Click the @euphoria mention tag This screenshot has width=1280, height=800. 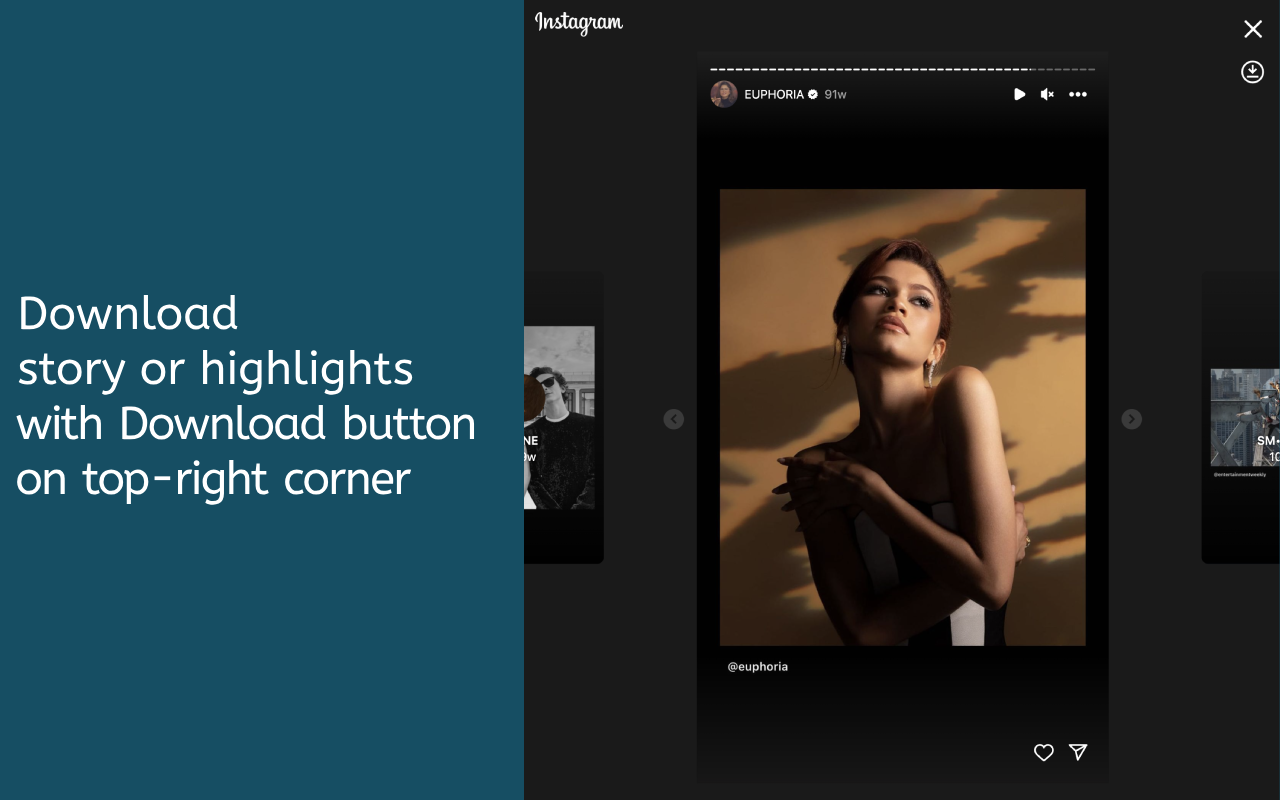[757, 666]
